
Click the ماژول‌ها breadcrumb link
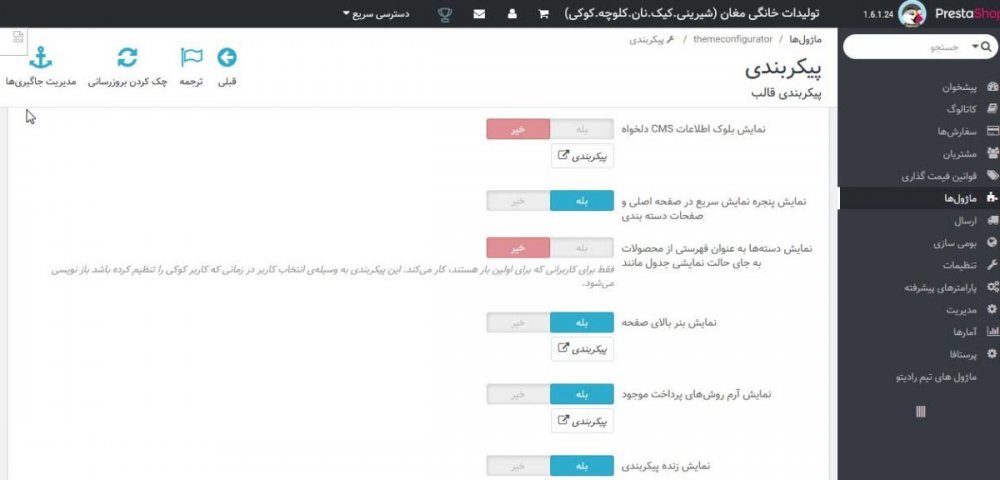(x=805, y=39)
